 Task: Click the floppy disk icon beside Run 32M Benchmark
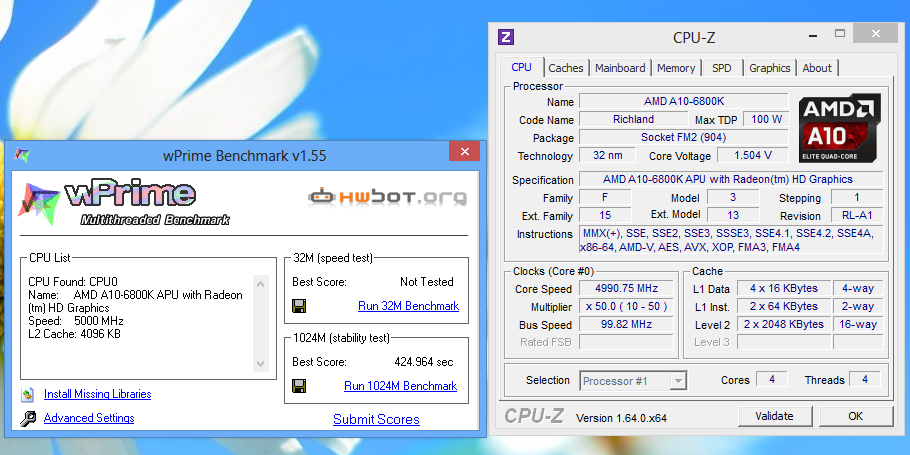click(x=299, y=306)
